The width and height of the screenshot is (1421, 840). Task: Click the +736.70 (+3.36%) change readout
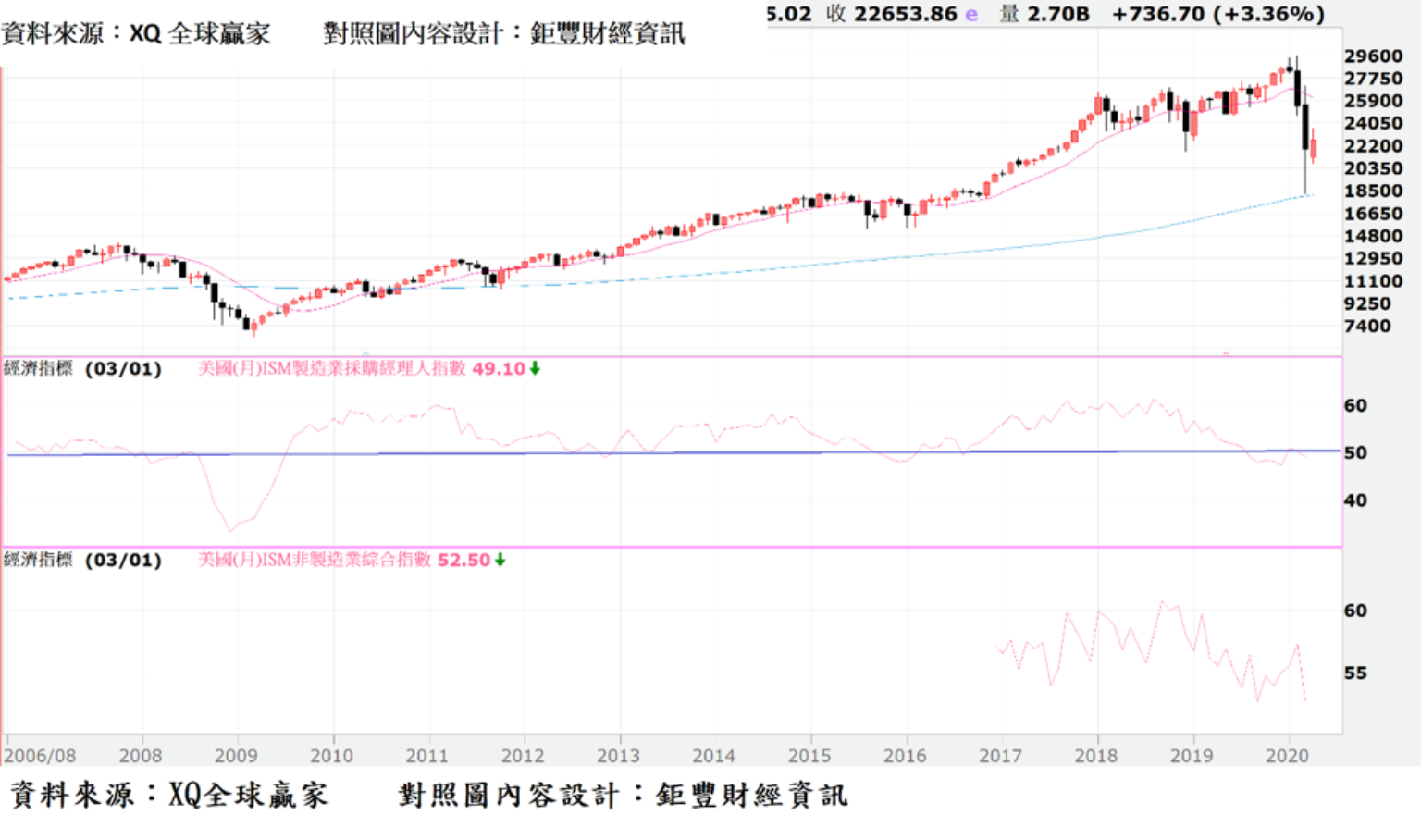pos(1217,15)
